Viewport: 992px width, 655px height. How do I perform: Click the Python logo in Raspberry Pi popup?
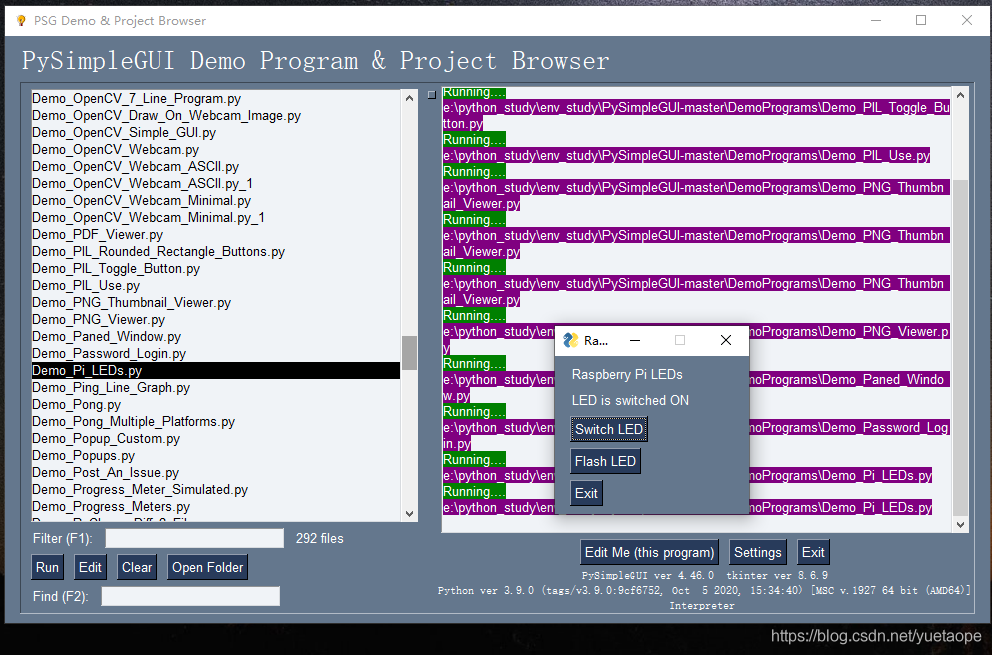(571, 340)
